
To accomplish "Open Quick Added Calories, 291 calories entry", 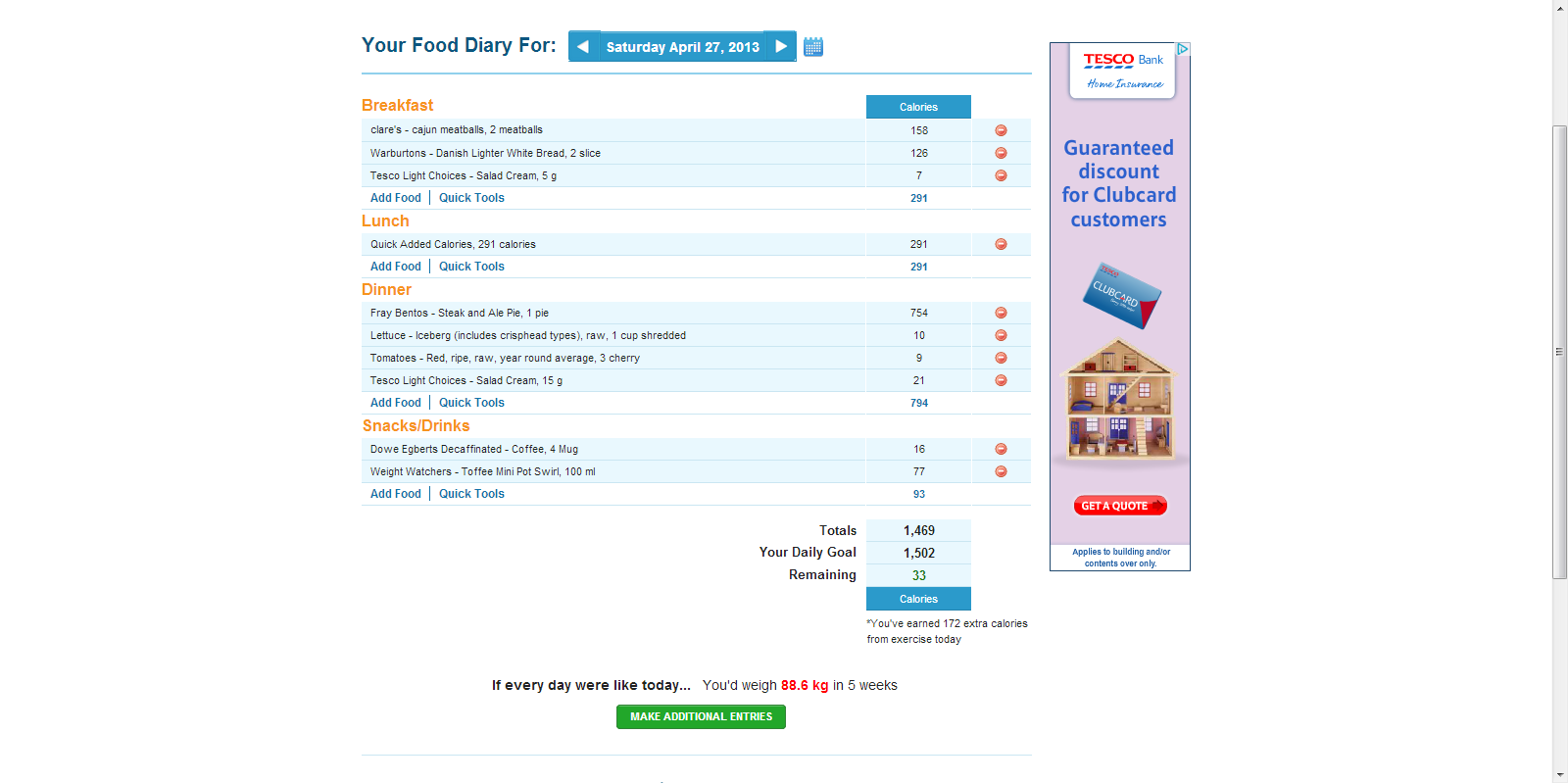I will point(453,244).
